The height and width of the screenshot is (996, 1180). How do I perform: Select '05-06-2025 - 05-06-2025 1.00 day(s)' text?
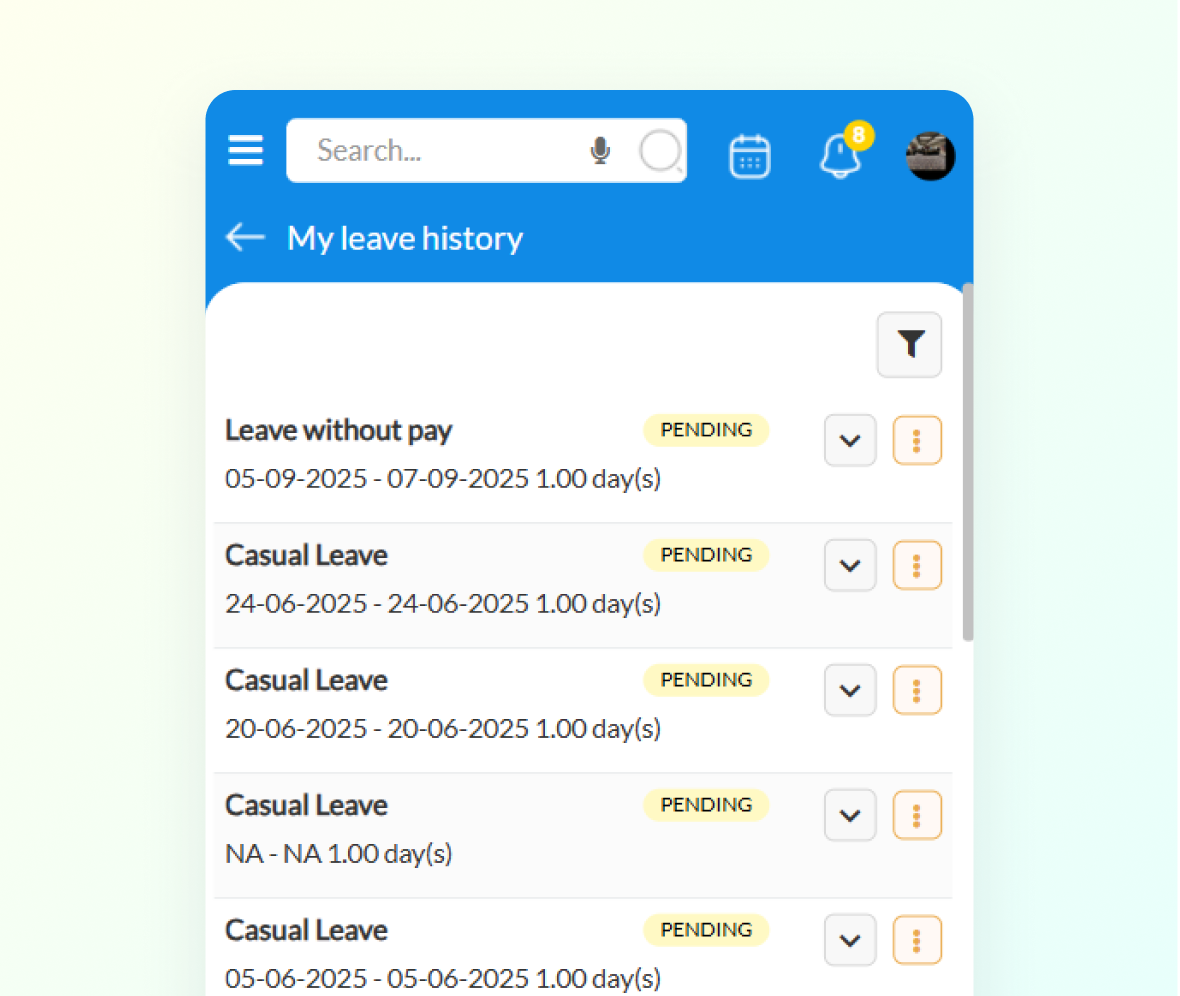coord(443,979)
